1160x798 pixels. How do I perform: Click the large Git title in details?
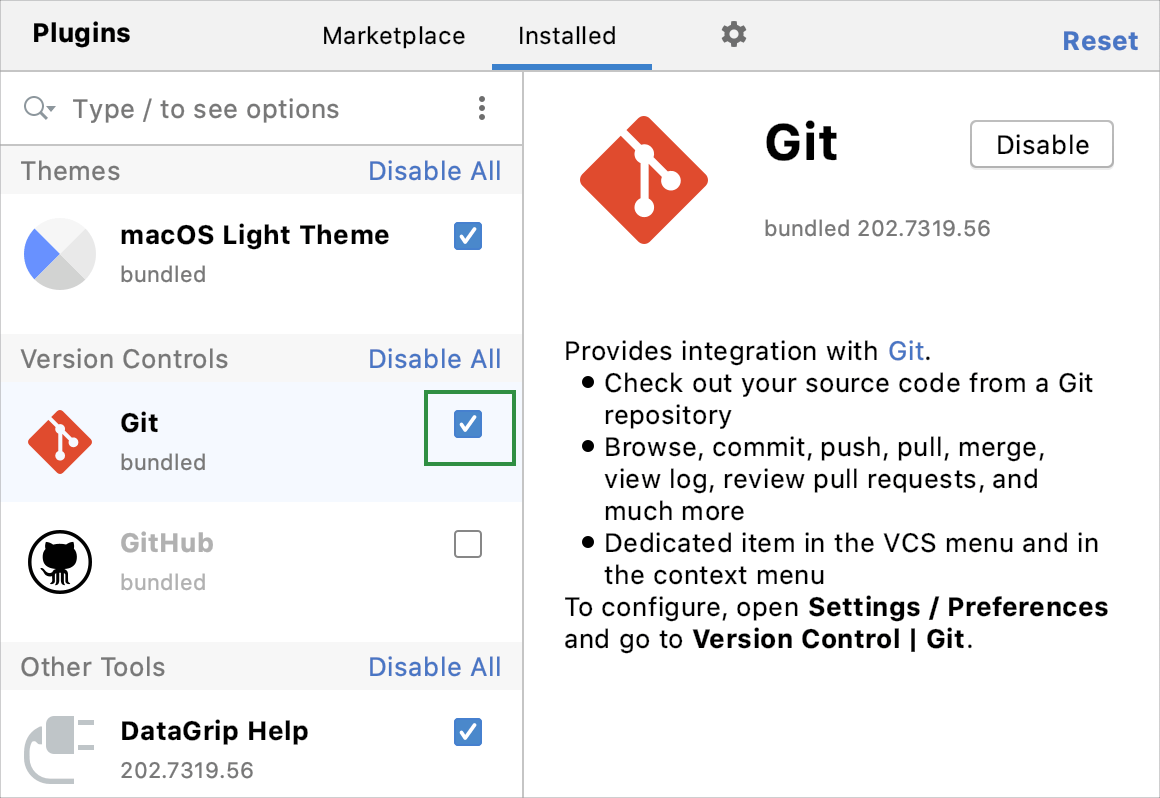click(x=800, y=142)
